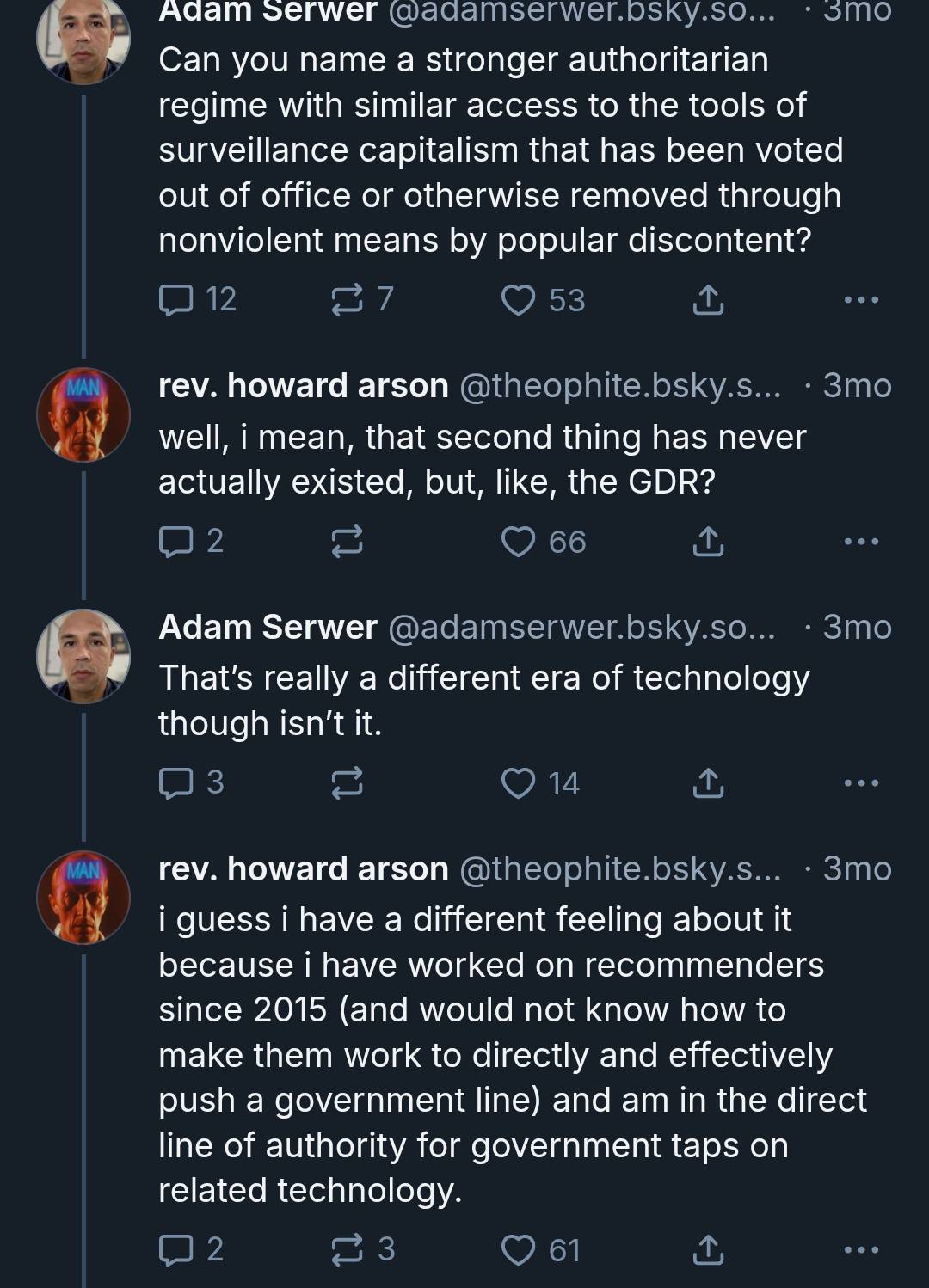The image size is (929, 1288).
Task: Reply to Adam Serwer's authoritarian regime post
Action: (176, 299)
